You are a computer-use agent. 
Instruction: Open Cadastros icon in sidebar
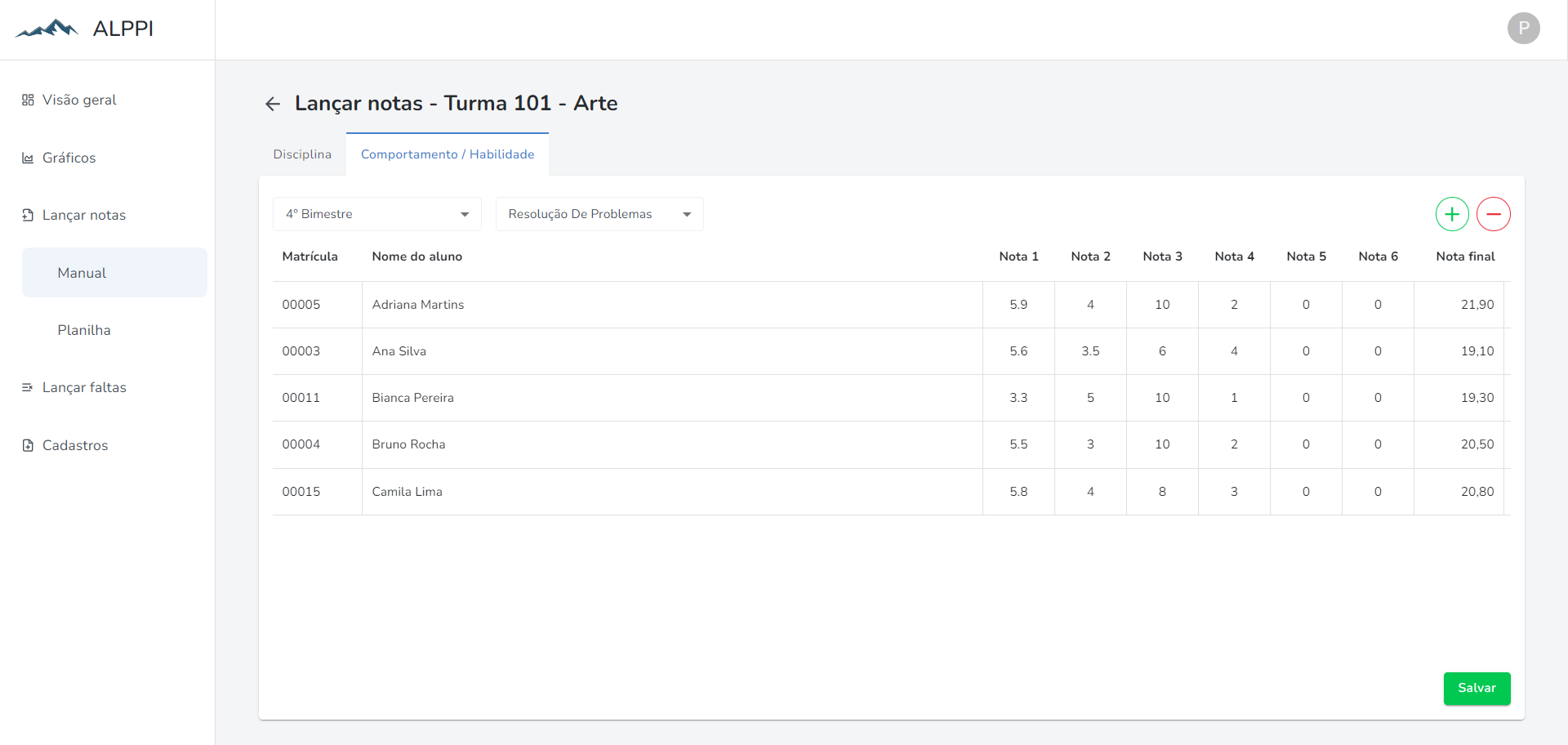point(28,445)
